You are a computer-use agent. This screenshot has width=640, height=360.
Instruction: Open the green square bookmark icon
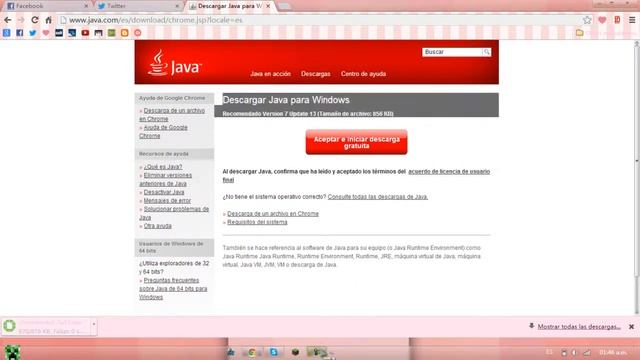[x=111, y=33]
